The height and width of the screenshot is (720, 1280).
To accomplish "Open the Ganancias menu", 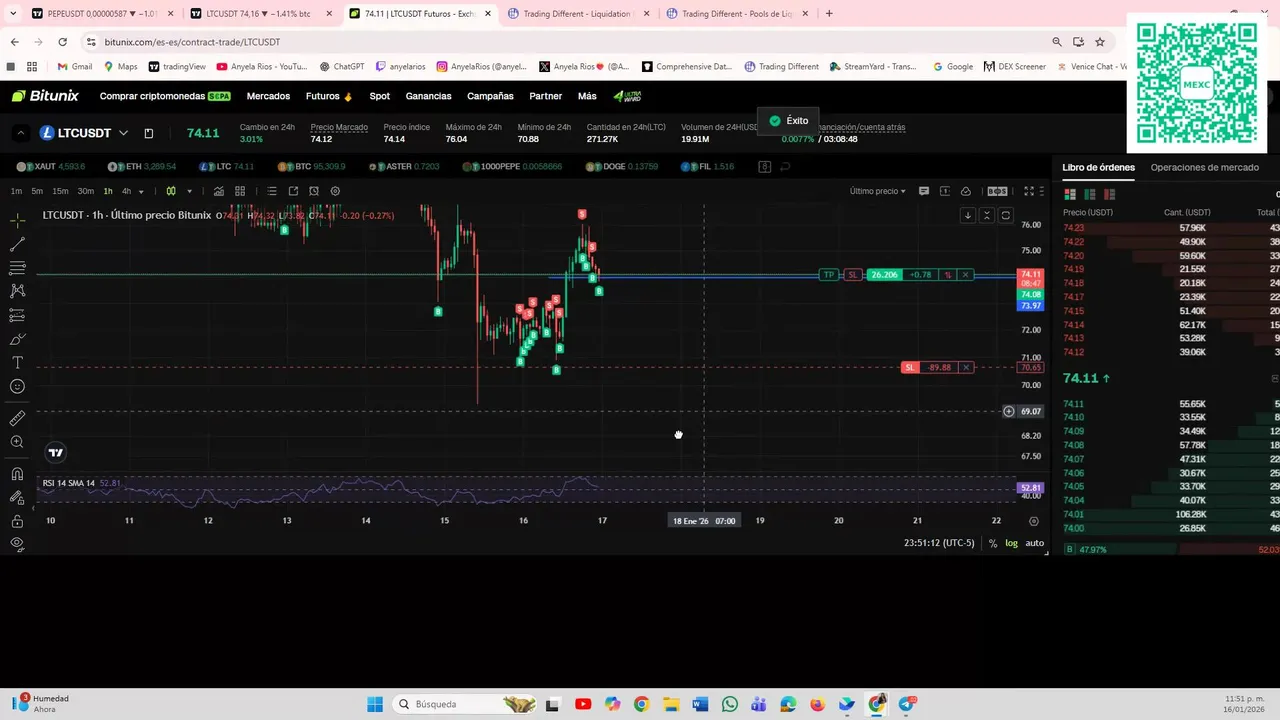I will coord(428,96).
